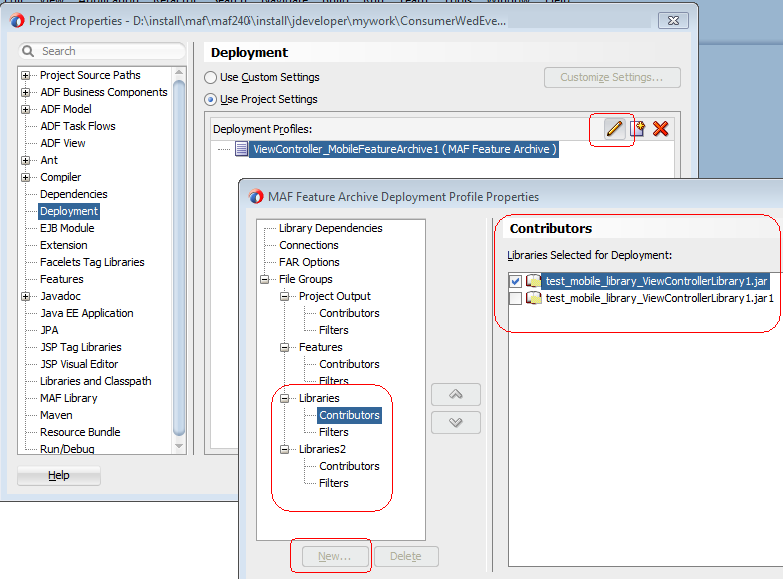Select Maven category
783x579 pixels.
click(x=56, y=415)
